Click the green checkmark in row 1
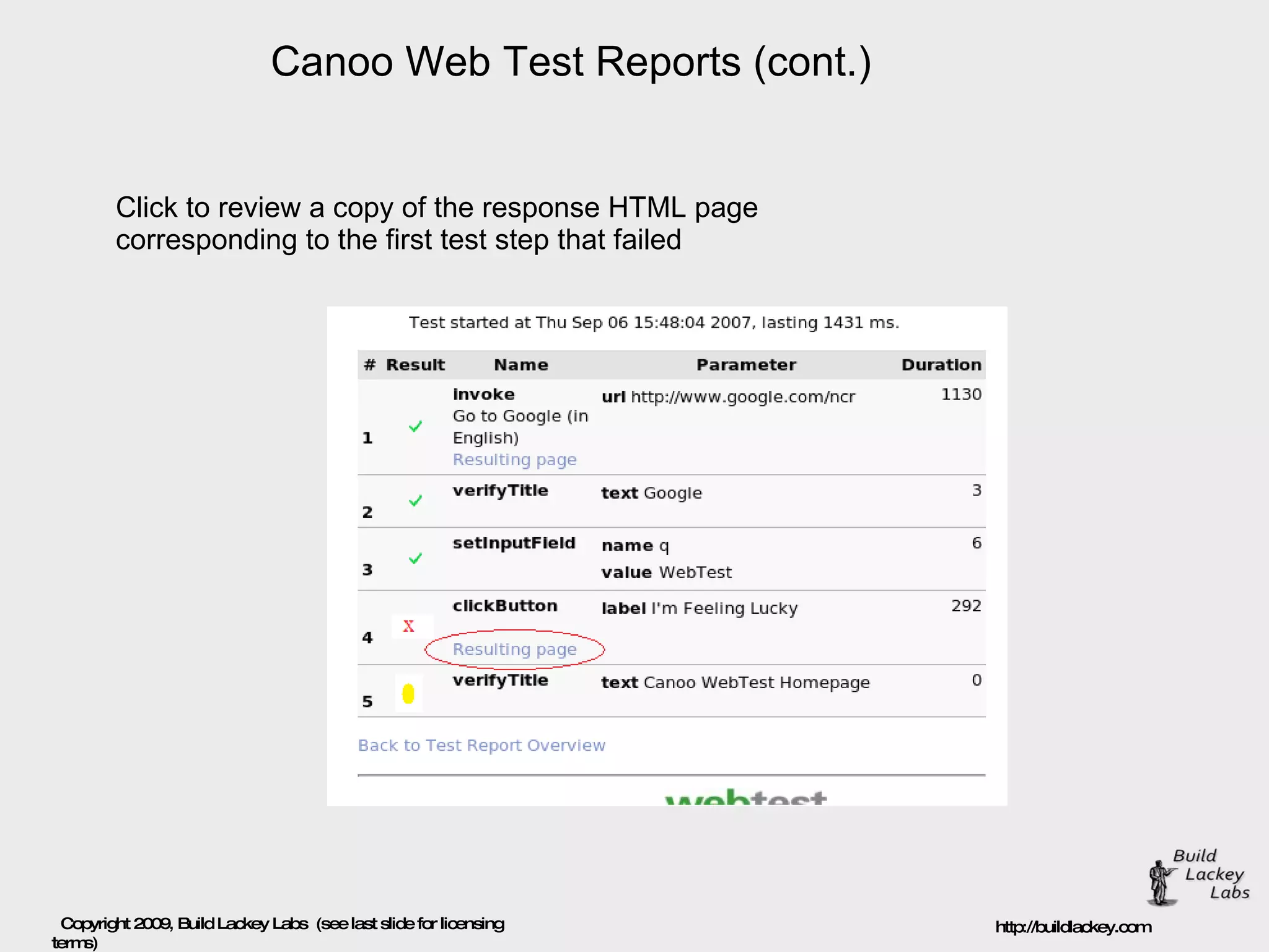This screenshot has height=952, width=1269. [x=415, y=426]
